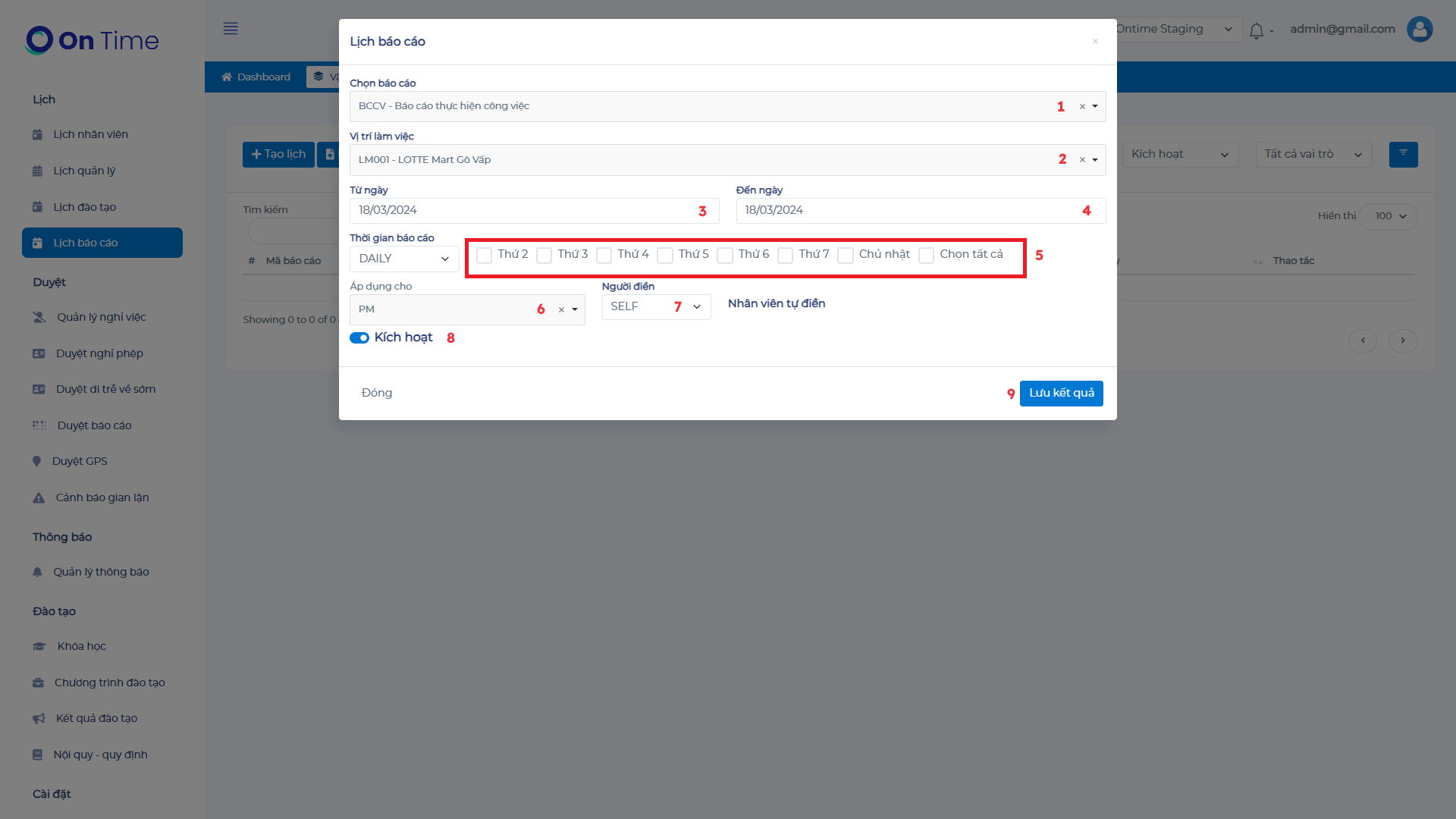Open the notification bell icon
The height and width of the screenshot is (819, 1456).
click(x=1257, y=30)
